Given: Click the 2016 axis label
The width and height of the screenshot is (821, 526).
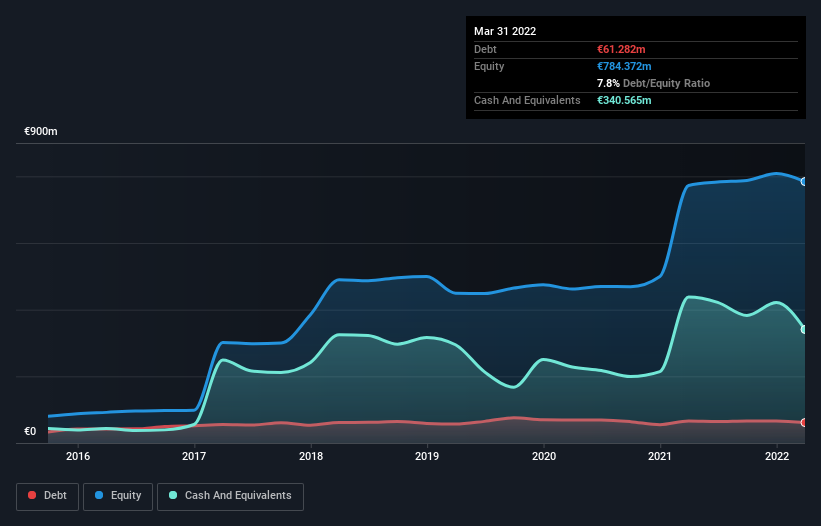Looking at the screenshot, I should pyautogui.click(x=78, y=456).
